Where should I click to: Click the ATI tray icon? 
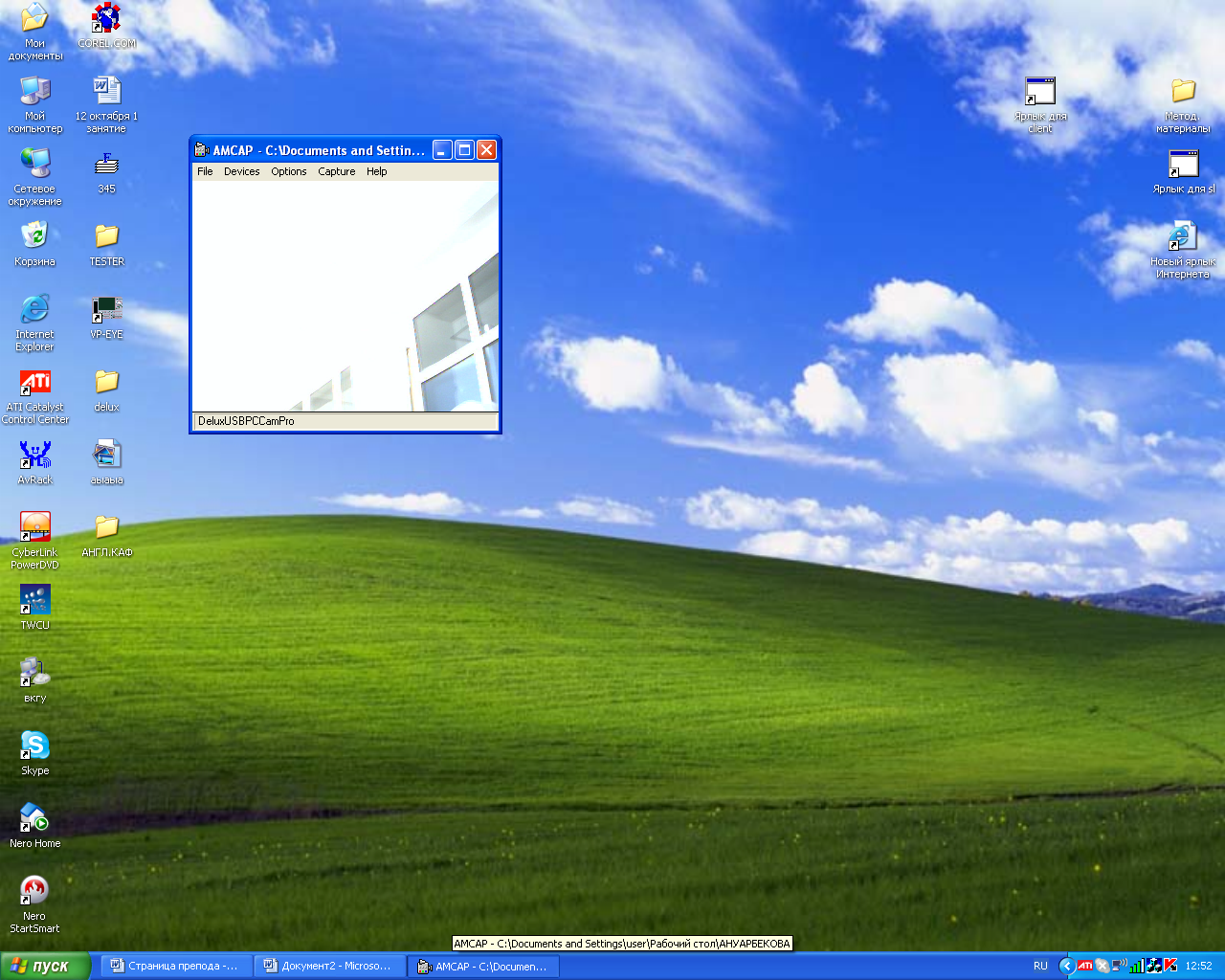pos(1084,966)
